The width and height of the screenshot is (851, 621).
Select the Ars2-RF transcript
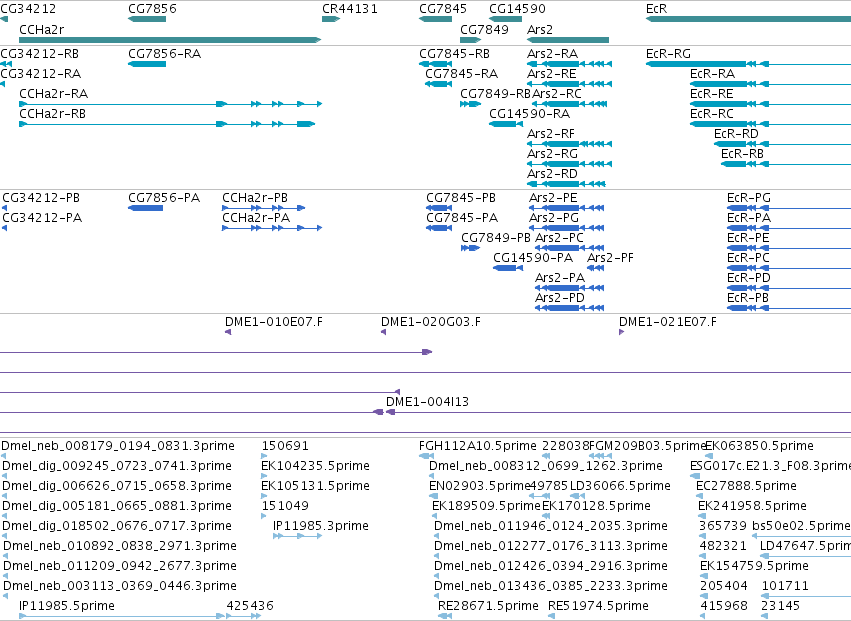(569, 144)
